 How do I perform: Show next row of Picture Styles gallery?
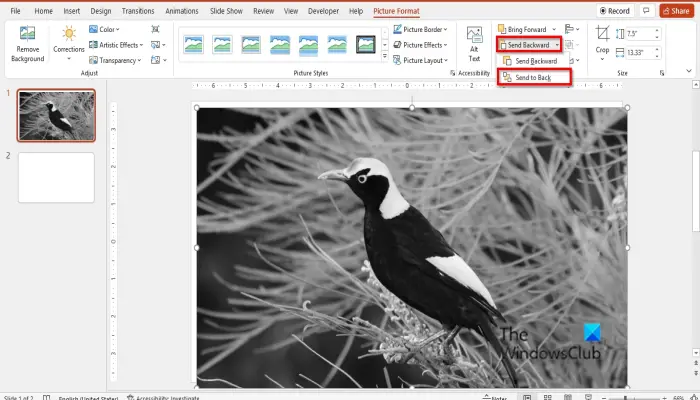coord(385,45)
